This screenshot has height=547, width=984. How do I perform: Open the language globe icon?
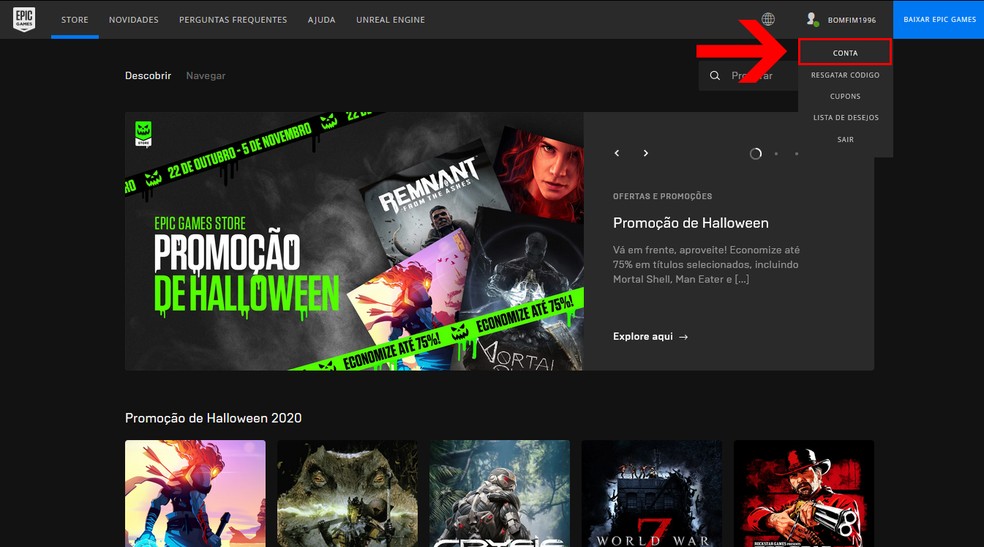767,19
